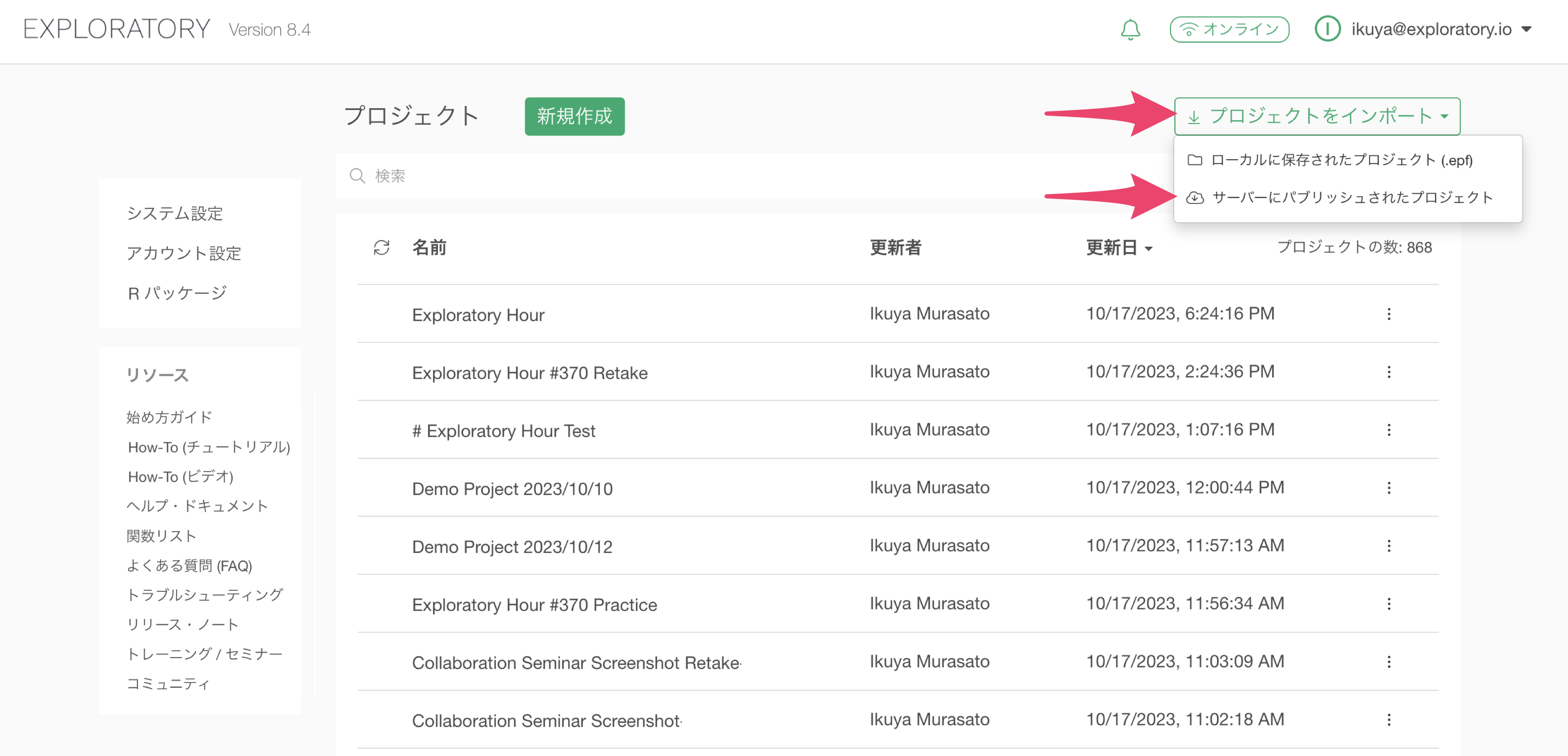
Task: Open three-dot menu for Exploratory Hour project
Action: pyautogui.click(x=1388, y=314)
